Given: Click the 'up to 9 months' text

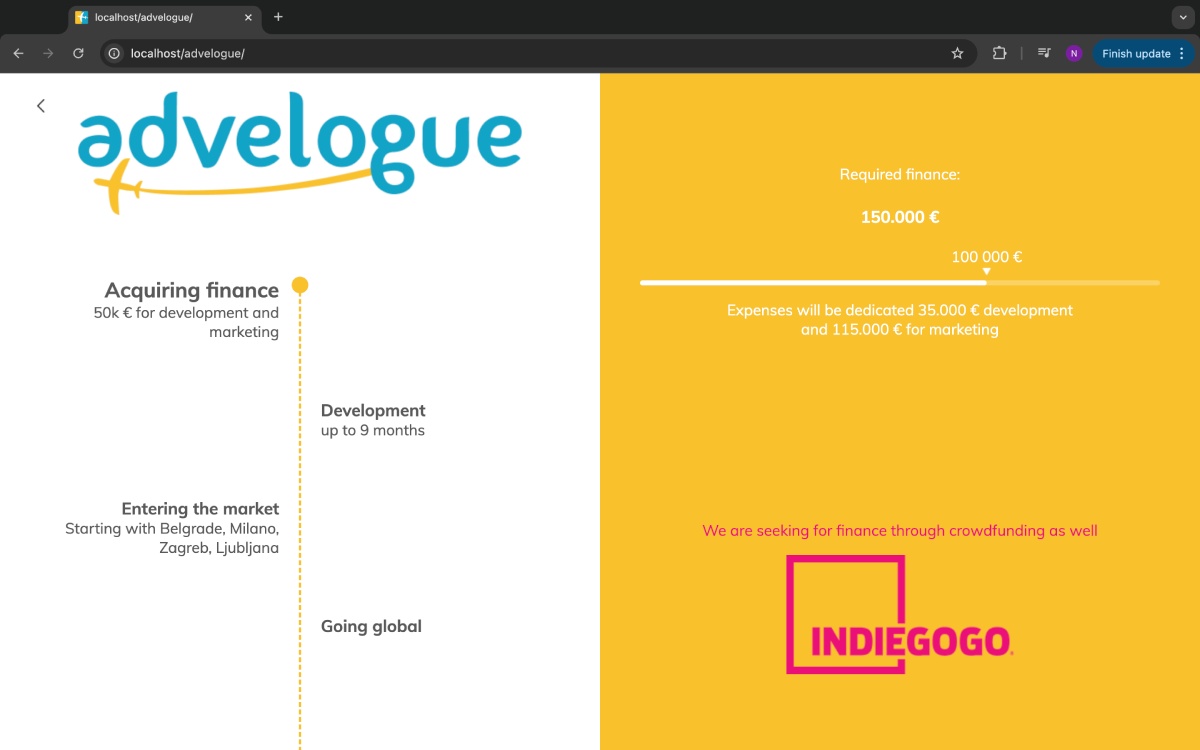Looking at the screenshot, I should pyautogui.click(x=373, y=430).
